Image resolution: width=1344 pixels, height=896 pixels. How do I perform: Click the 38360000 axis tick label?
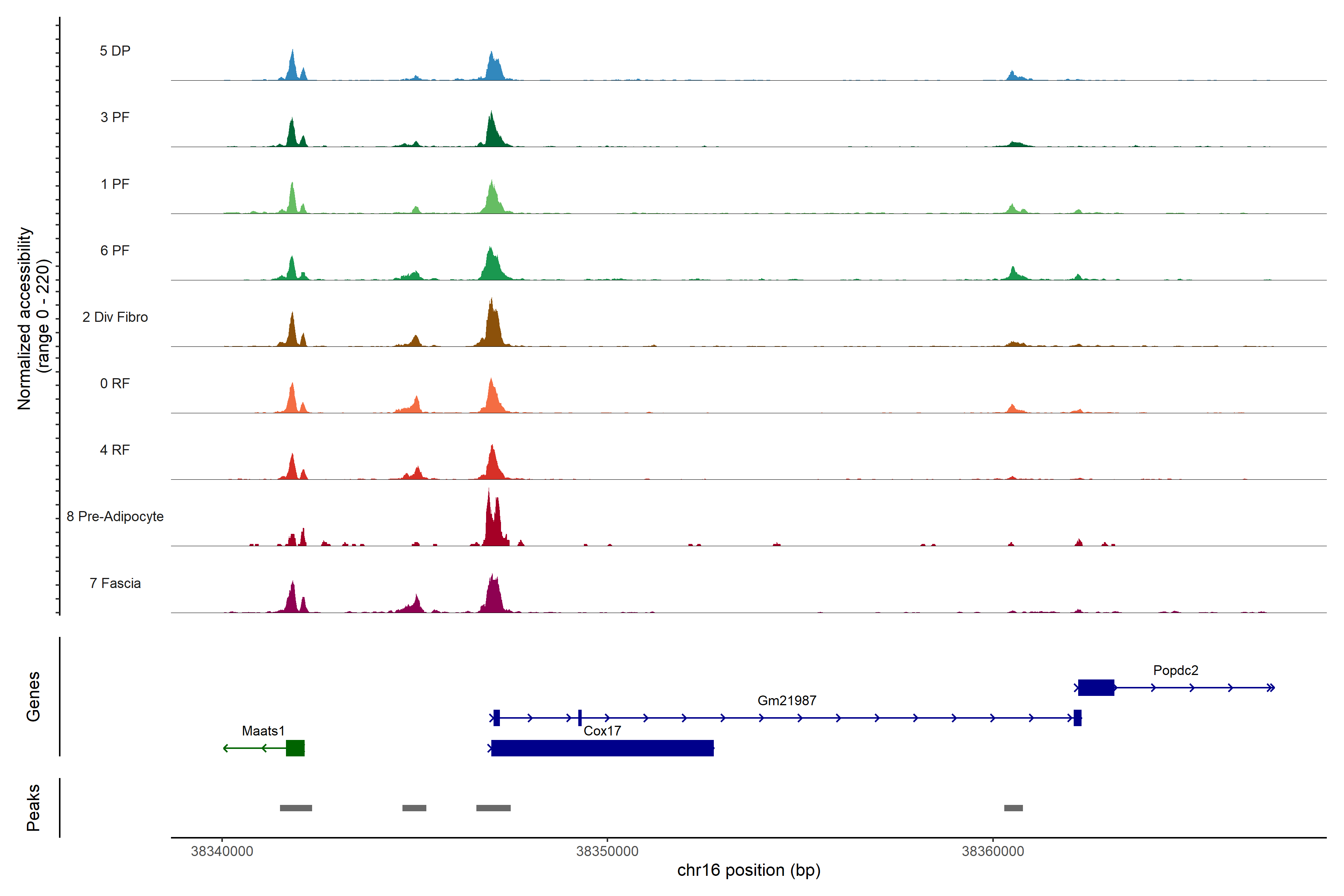point(993,852)
